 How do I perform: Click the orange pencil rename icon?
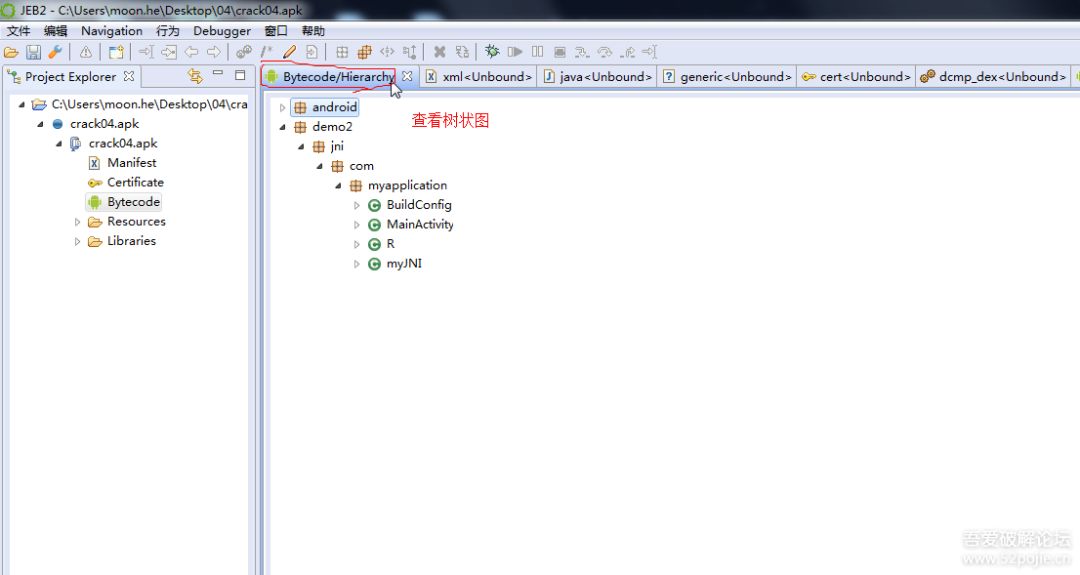pyautogui.click(x=289, y=52)
